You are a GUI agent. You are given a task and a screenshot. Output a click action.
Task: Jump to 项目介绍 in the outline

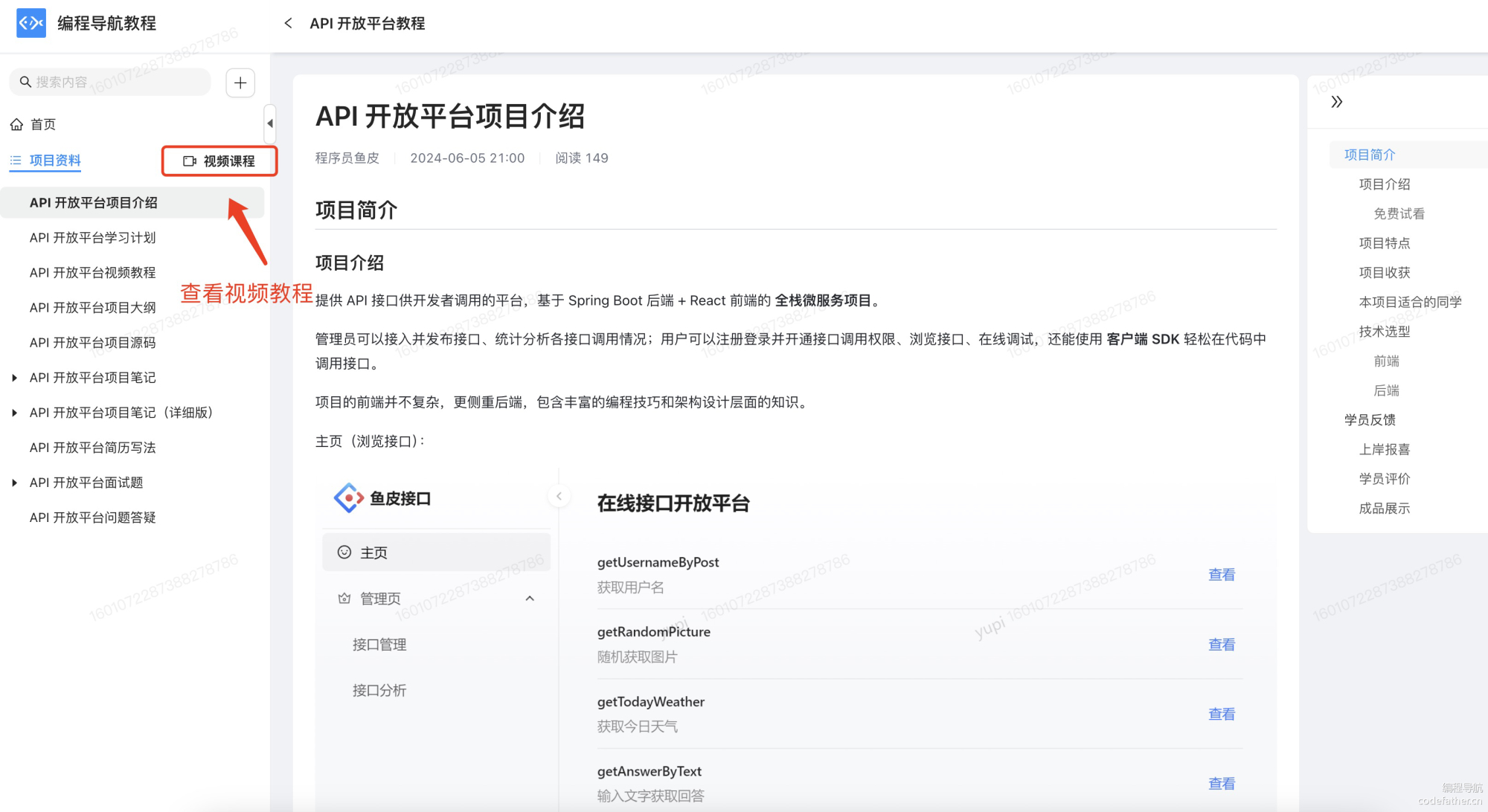click(x=1385, y=184)
